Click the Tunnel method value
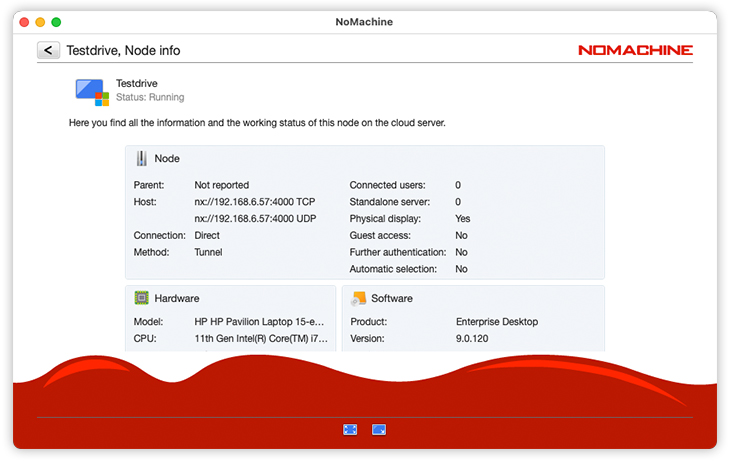 click(208, 252)
